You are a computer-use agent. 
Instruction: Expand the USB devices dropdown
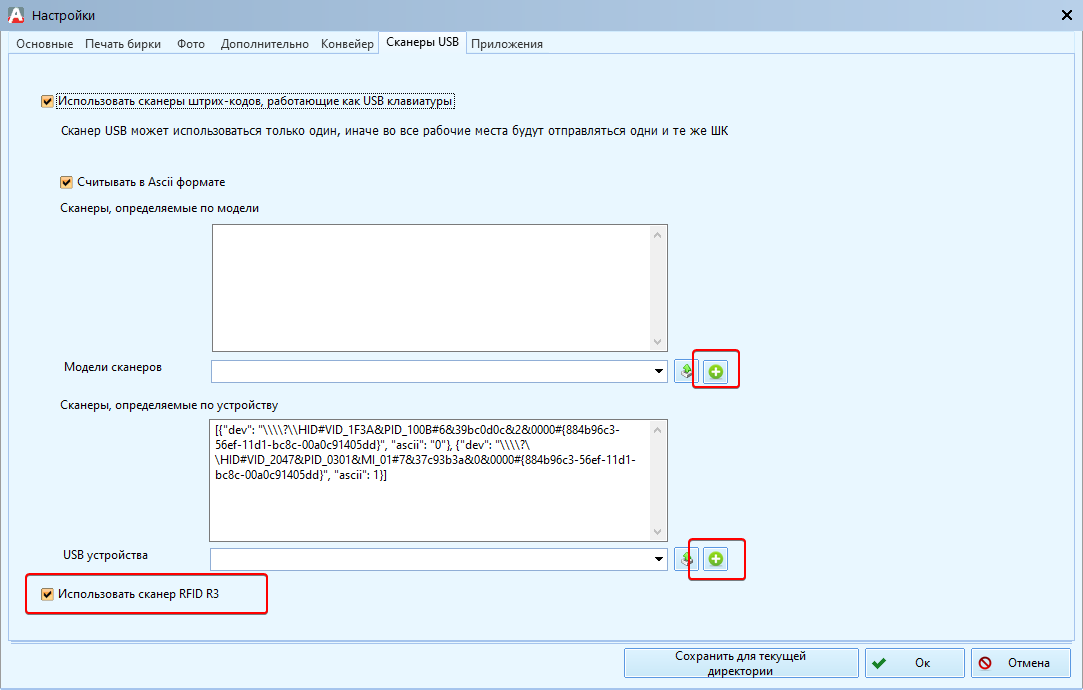coord(659,559)
